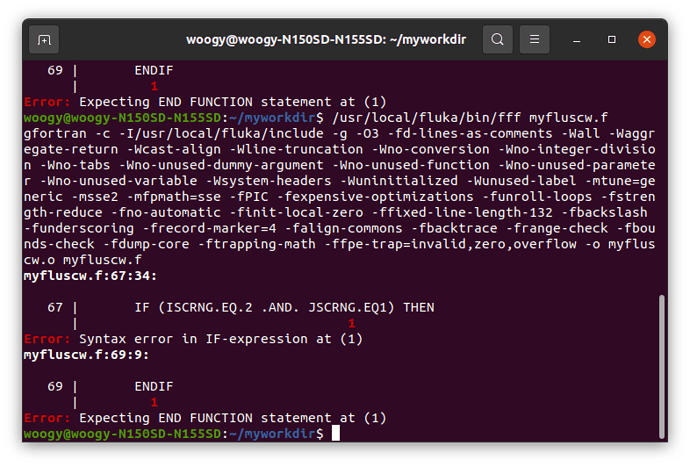Click the /usr/local/fluka/bin/fff command text
Viewport: 690px width, 467px height.
(x=426, y=118)
